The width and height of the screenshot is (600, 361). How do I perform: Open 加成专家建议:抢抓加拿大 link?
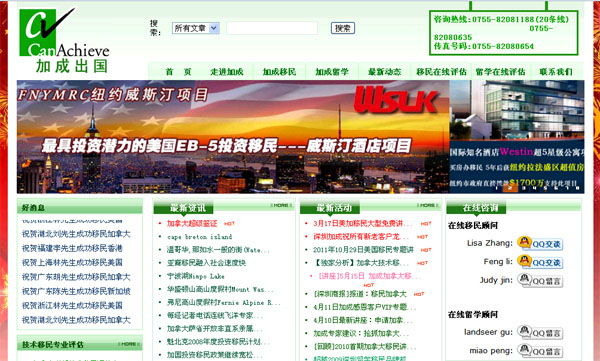360,333
